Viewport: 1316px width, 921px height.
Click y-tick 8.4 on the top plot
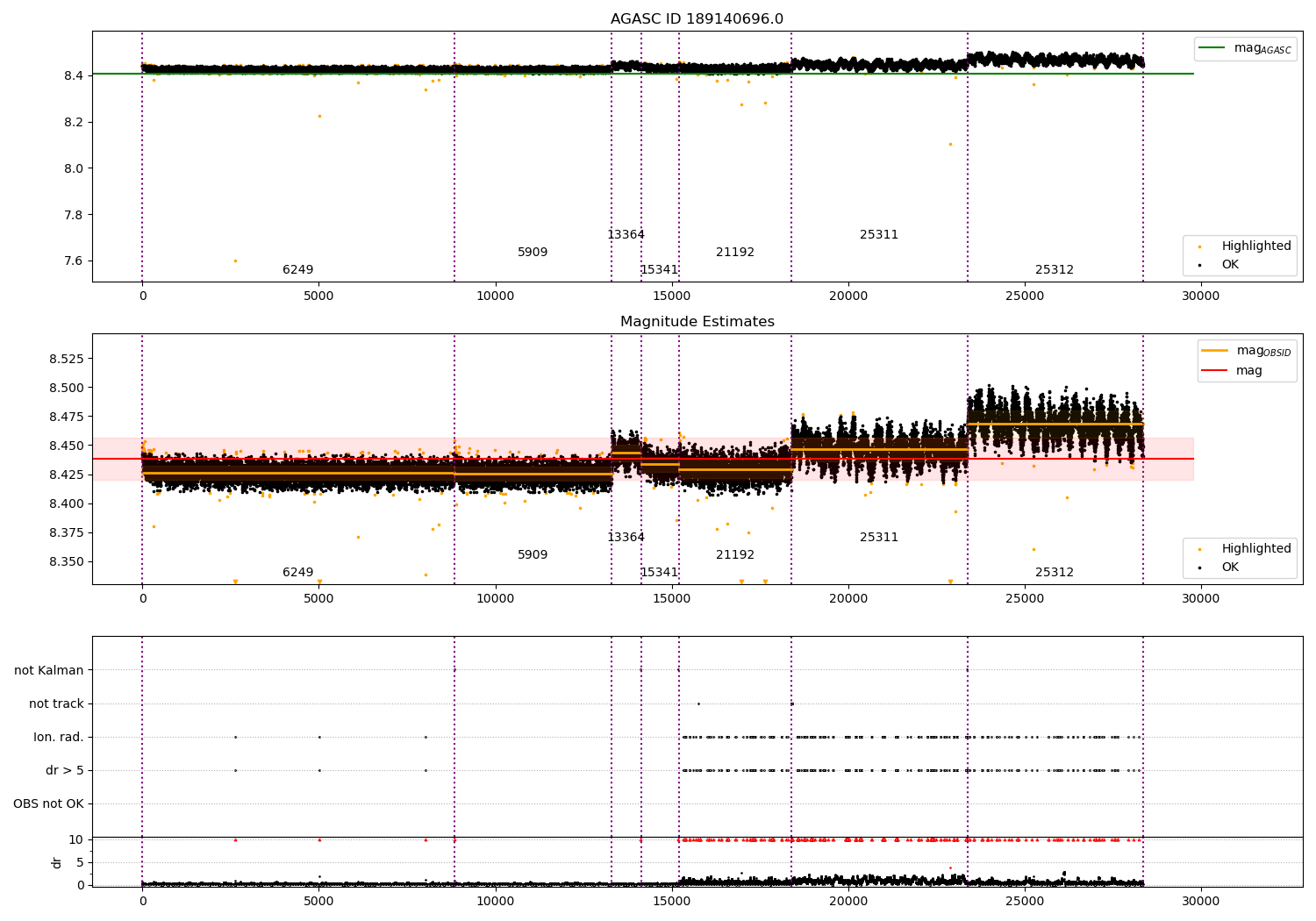tap(74, 75)
